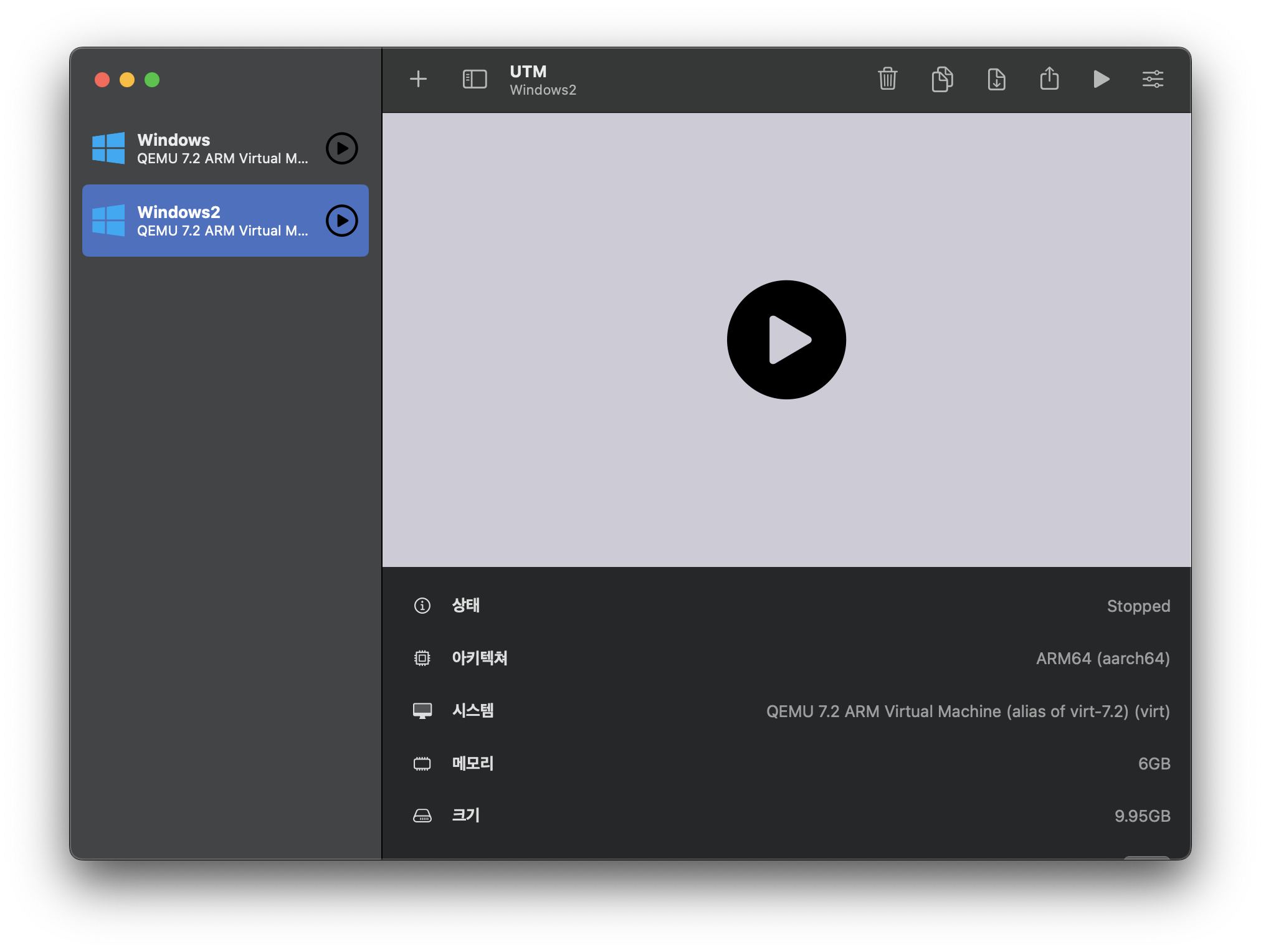Clone VM using duplicate documents icon
This screenshot has width=1261, height=952.
point(942,79)
